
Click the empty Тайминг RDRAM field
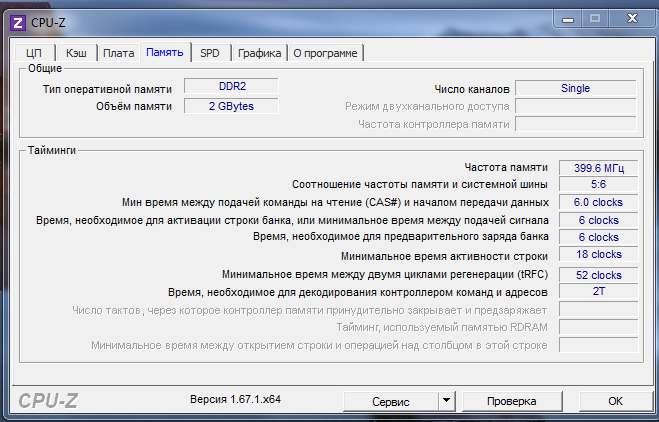[598, 327]
